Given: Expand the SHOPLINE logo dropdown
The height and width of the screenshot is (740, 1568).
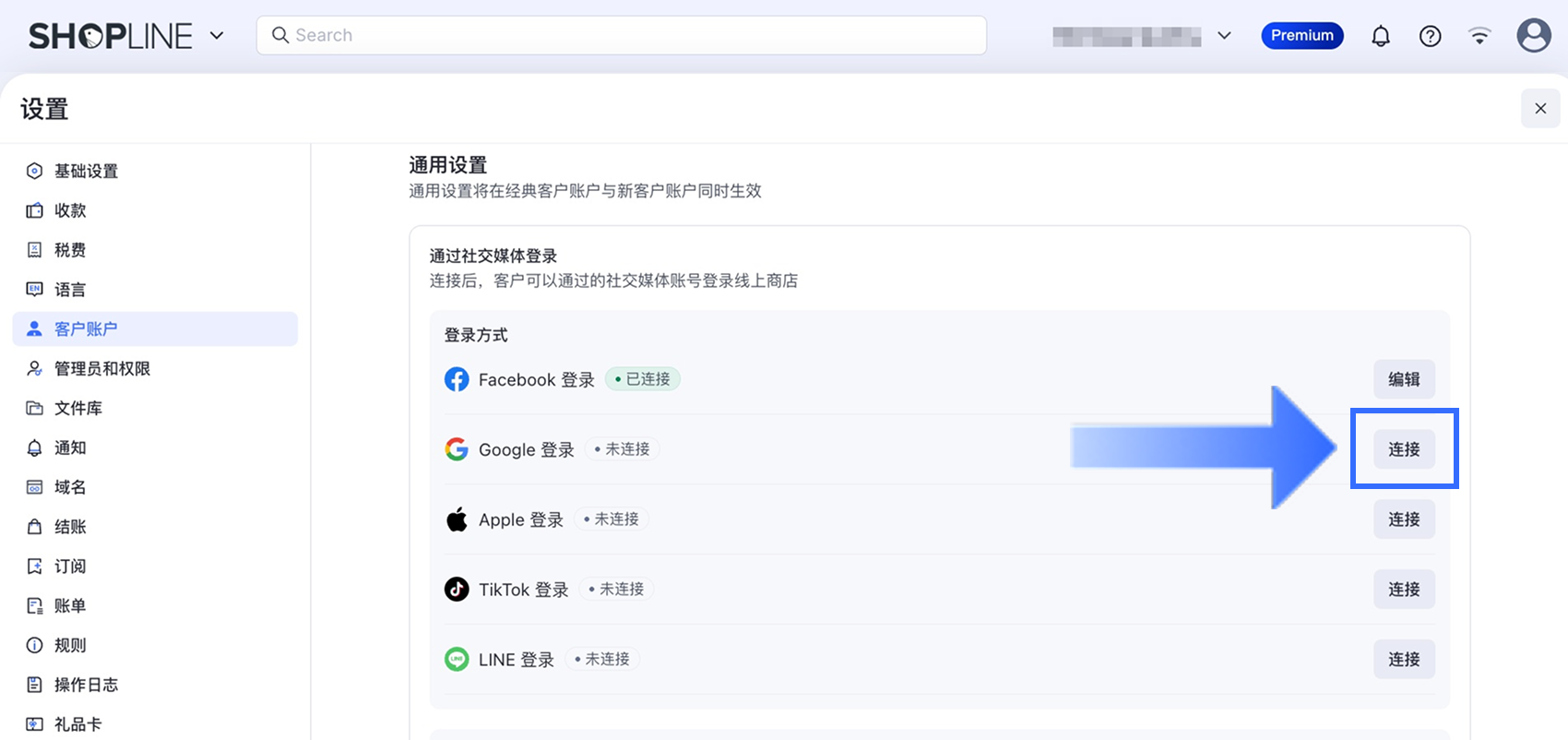Looking at the screenshot, I should point(217,36).
